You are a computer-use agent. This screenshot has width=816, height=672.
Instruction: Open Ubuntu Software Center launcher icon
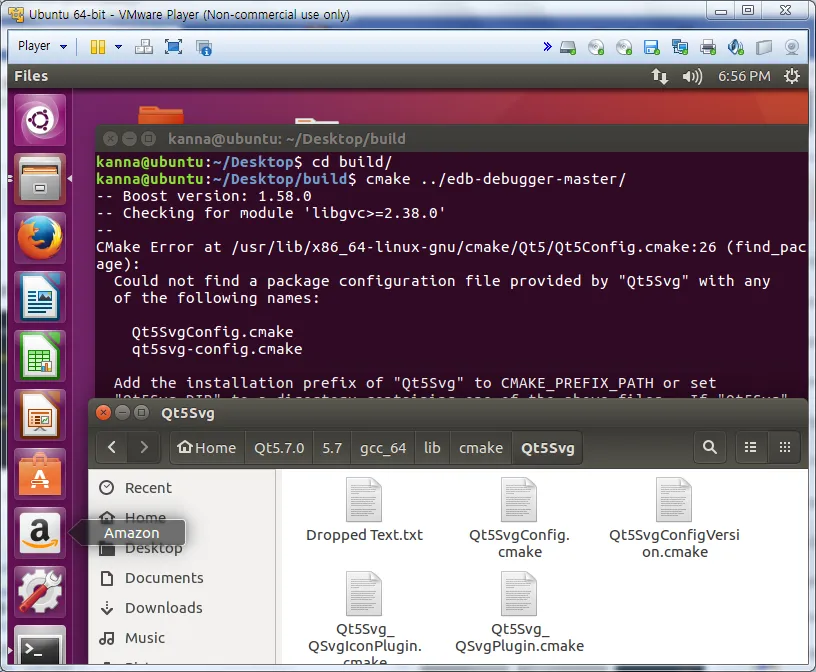[x=40, y=474]
